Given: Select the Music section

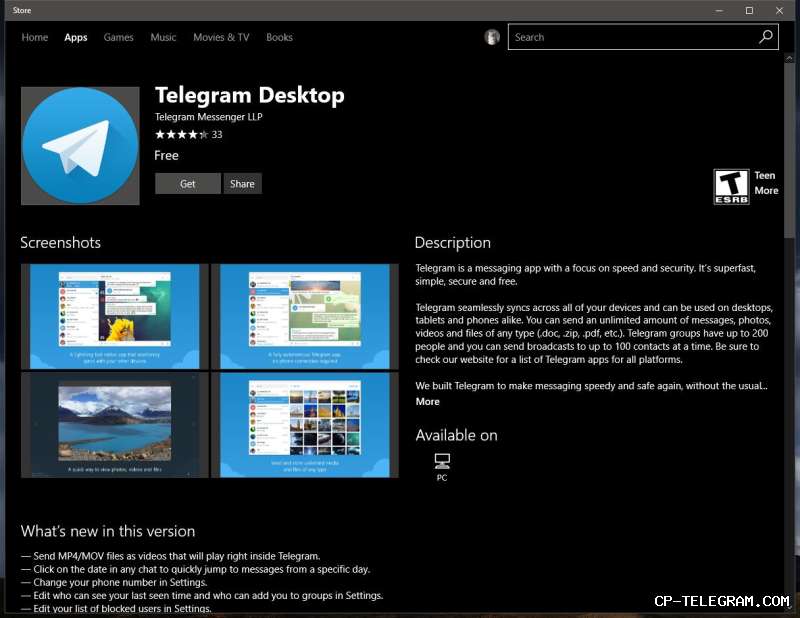Looking at the screenshot, I should [x=163, y=37].
